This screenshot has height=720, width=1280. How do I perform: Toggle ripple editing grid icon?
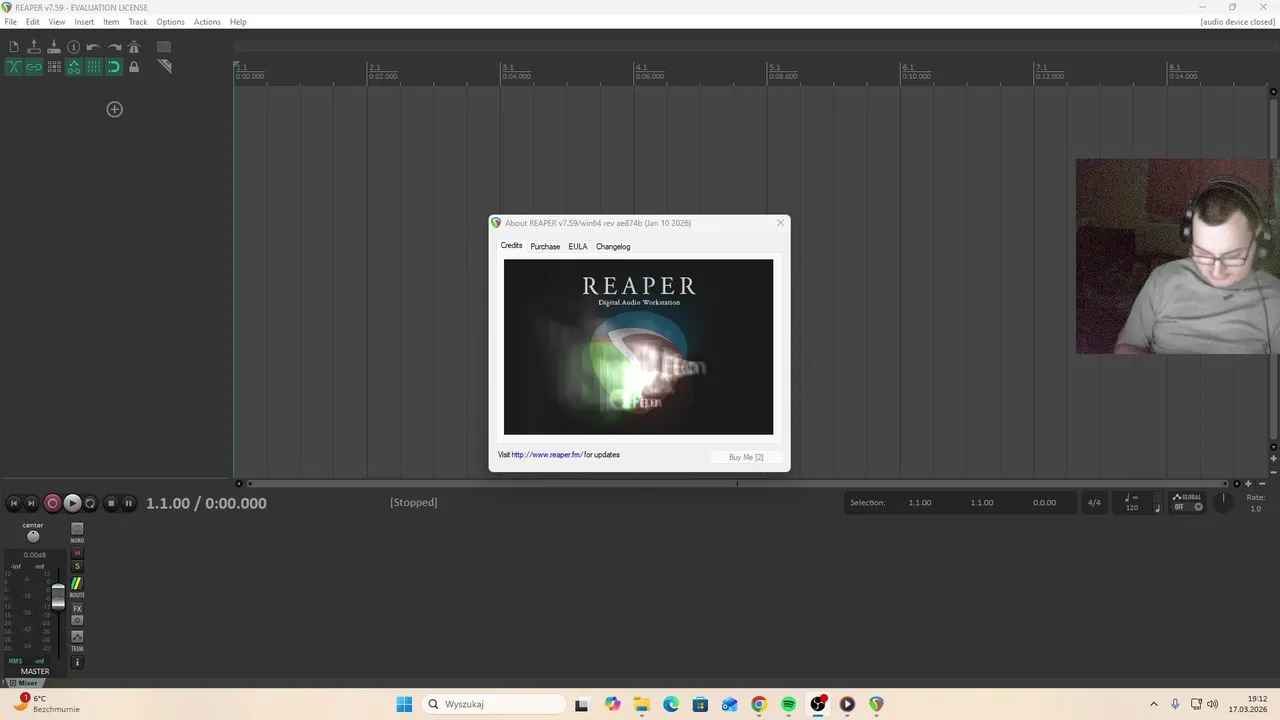click(x=54, y=67)
